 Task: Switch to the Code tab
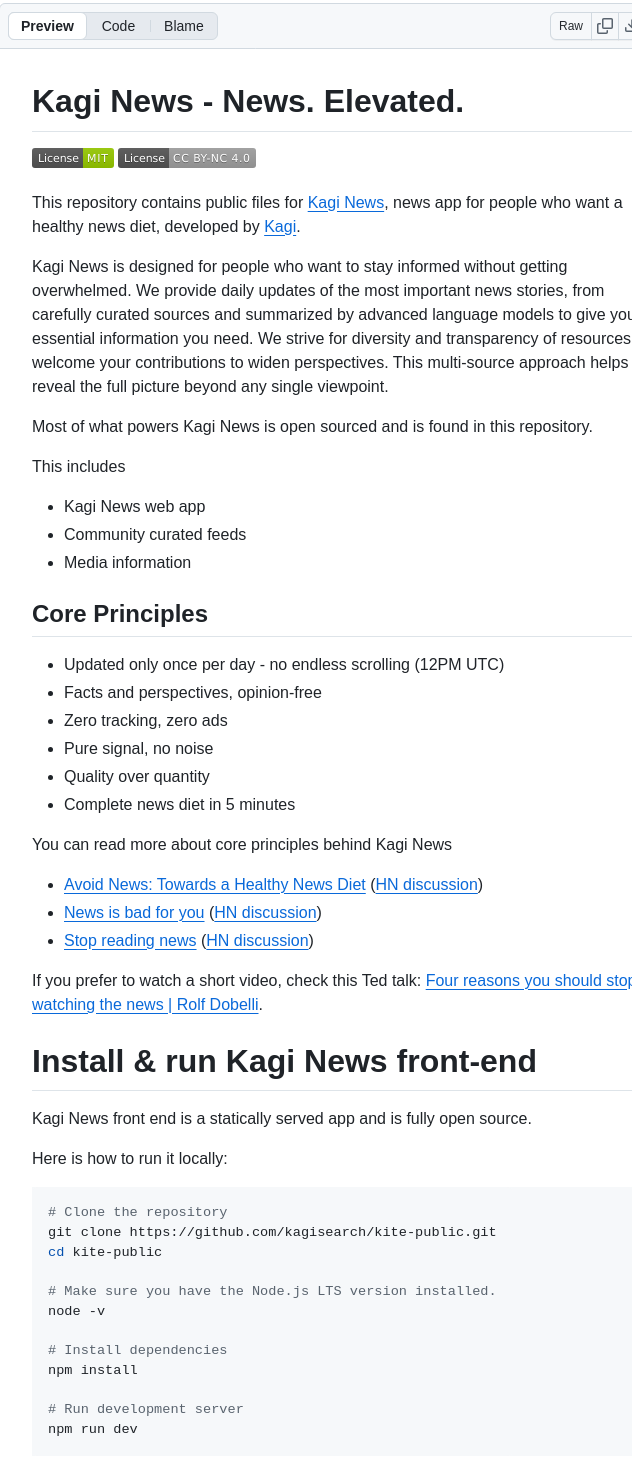point(118,25)
